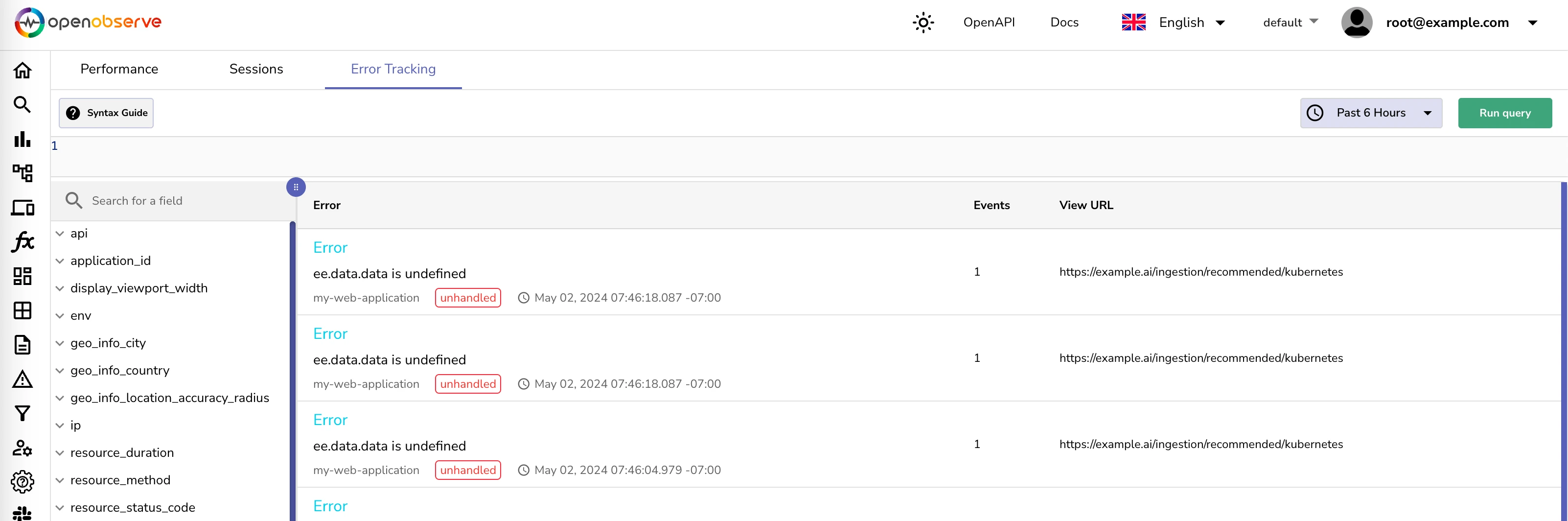This screenshot has height=521, width=1568.
Task: Collapse the geo_info_city field
Action: 59,342
